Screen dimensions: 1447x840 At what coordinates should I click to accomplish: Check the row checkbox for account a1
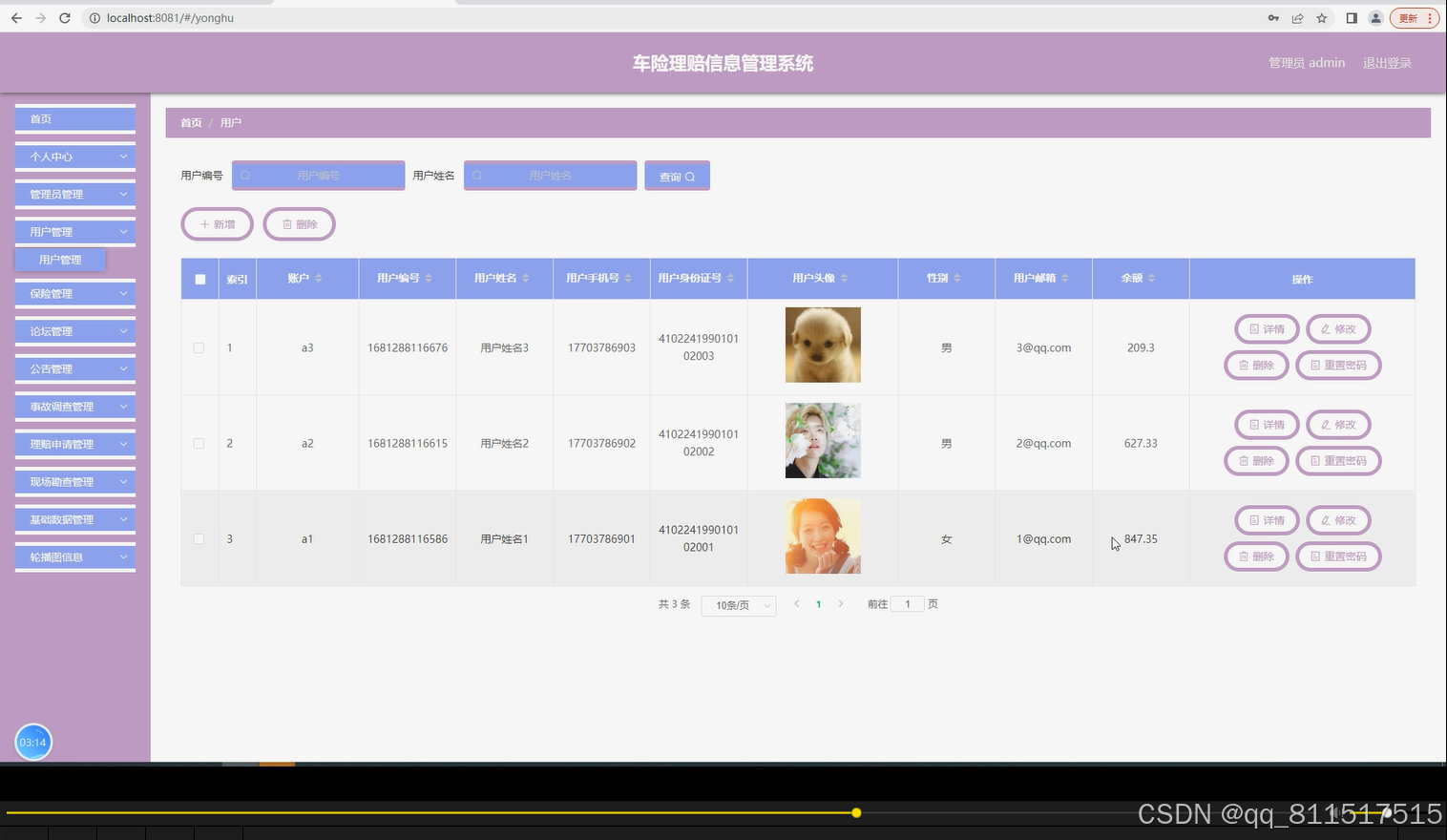199,539
